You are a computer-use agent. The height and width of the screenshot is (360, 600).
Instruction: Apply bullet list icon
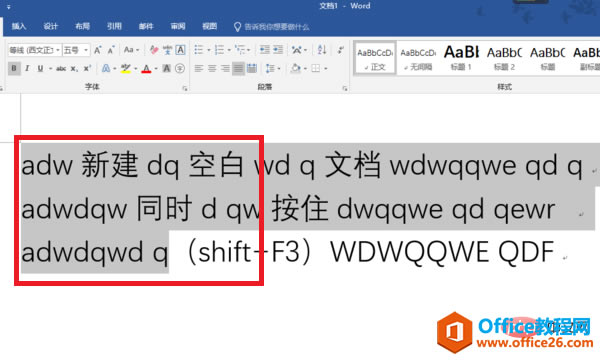pyautogui.click(x=199, y=50)
